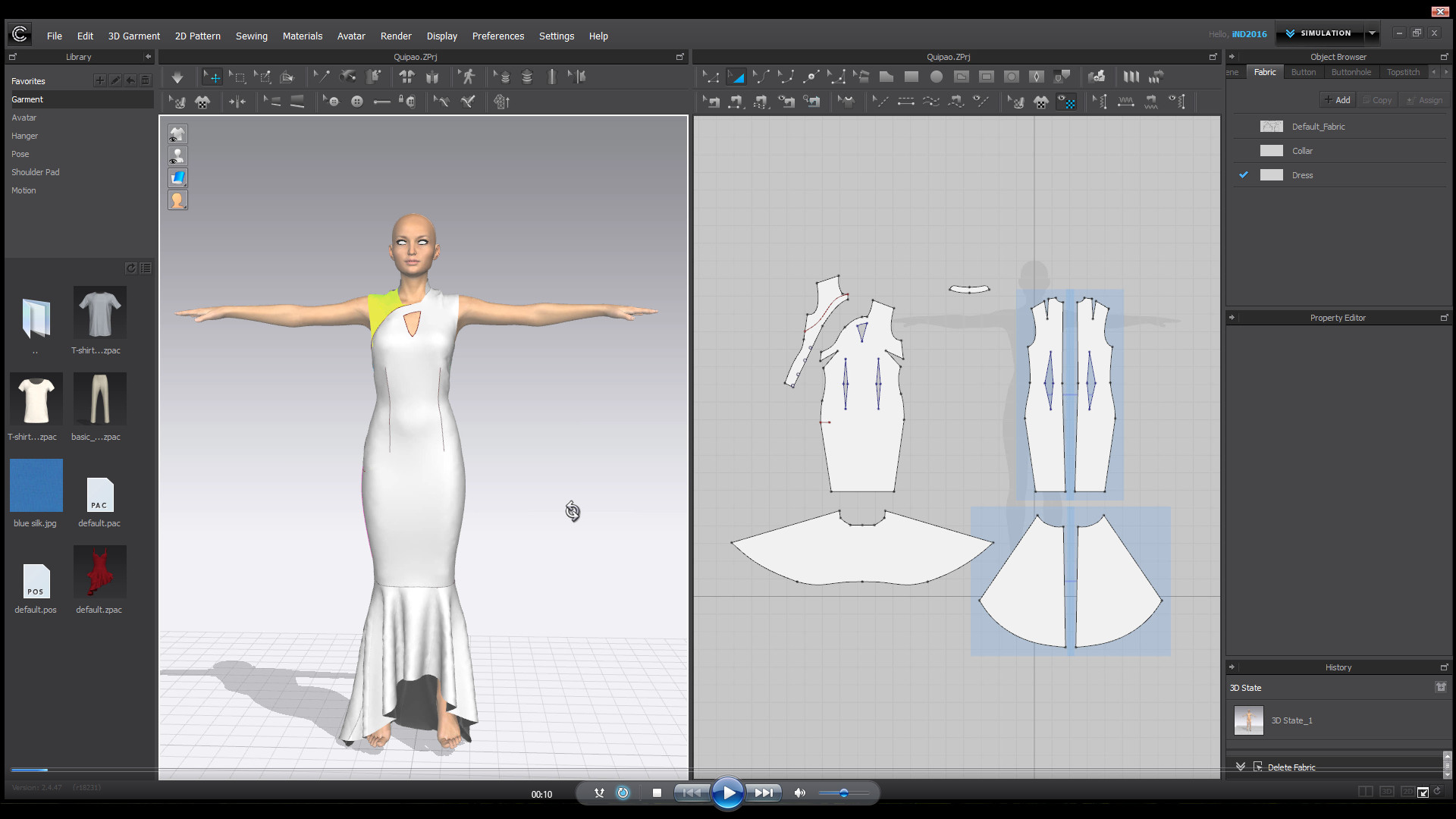Select the Add Point tool in 2D toolbar

pyautogui.click(x=811, y=77)
